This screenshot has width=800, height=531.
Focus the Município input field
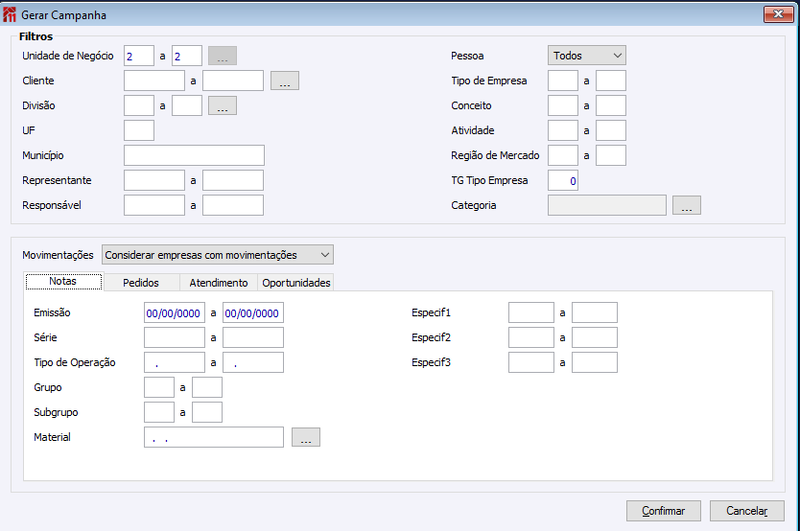point(194,155)
